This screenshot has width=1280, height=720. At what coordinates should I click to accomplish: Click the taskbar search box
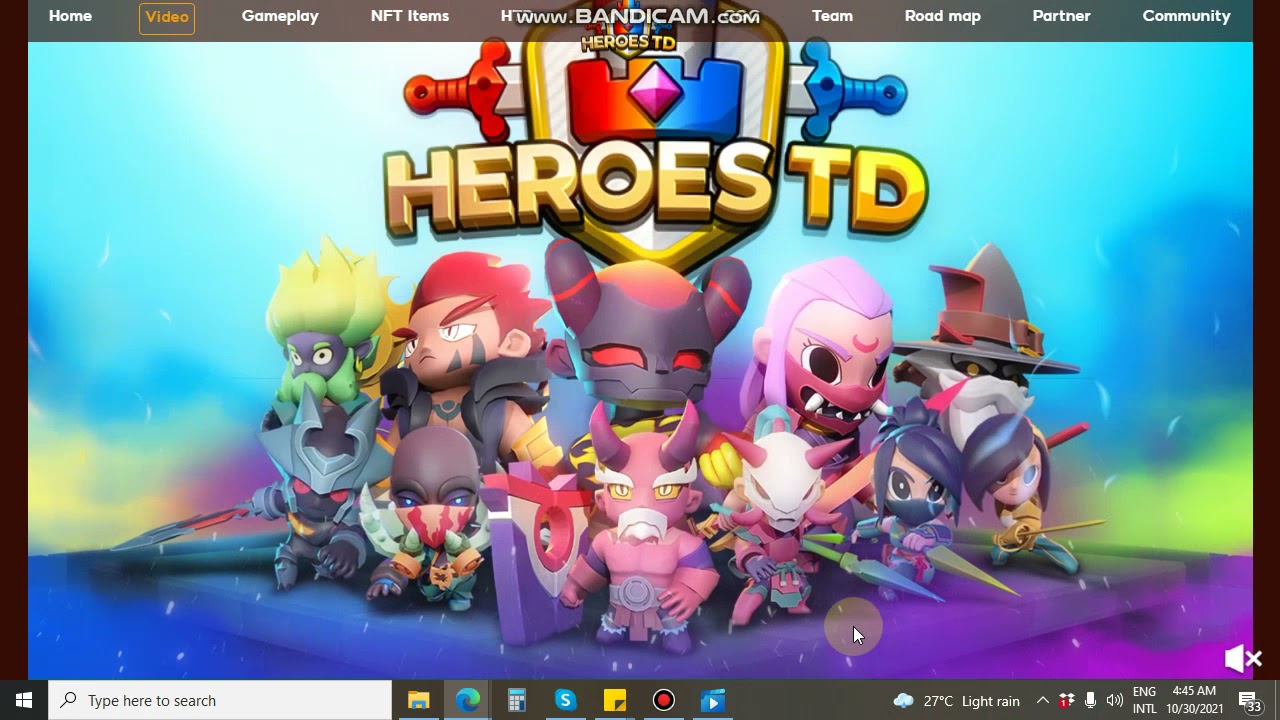220,700
